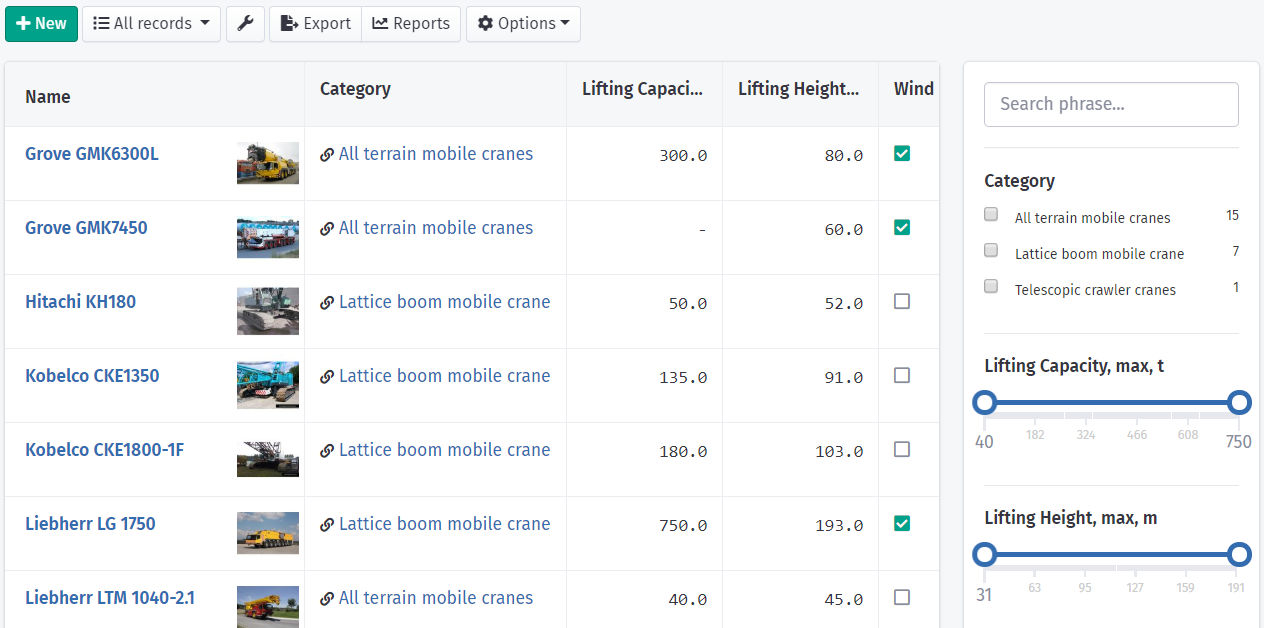Open the All records dropdown

[151, 24]
